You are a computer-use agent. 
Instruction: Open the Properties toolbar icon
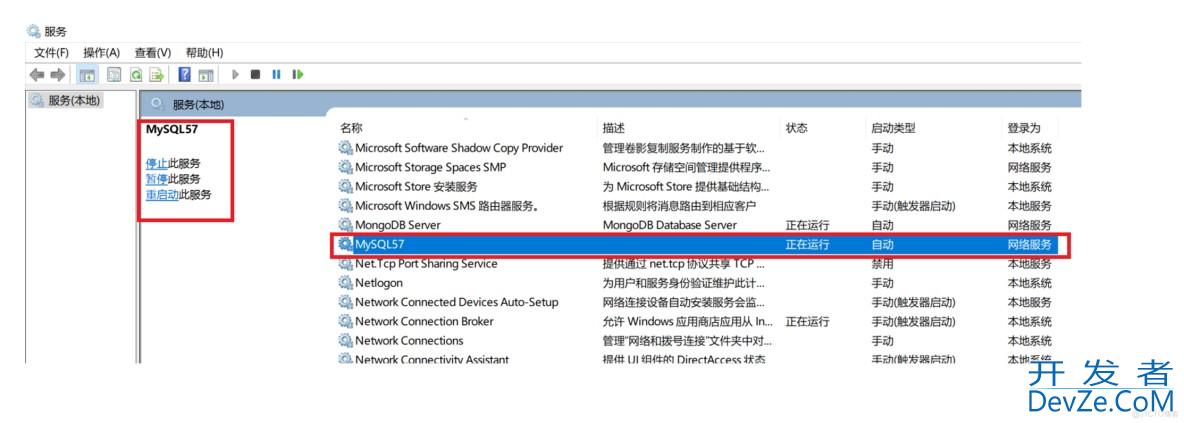114,74
